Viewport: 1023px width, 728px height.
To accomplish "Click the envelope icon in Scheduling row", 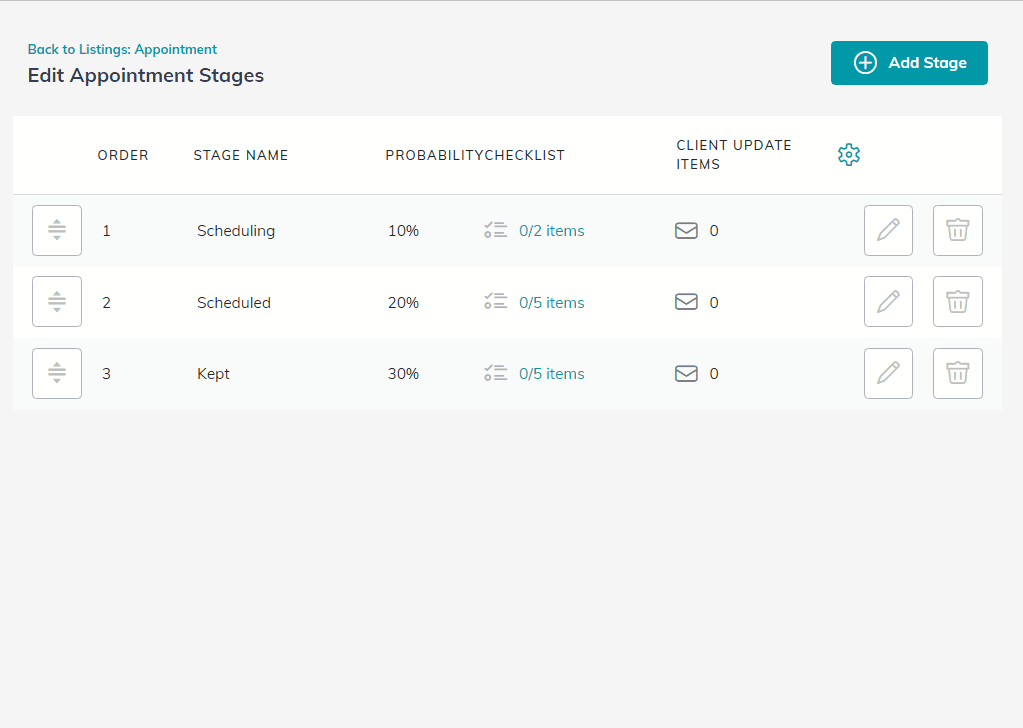I will 686,230.
